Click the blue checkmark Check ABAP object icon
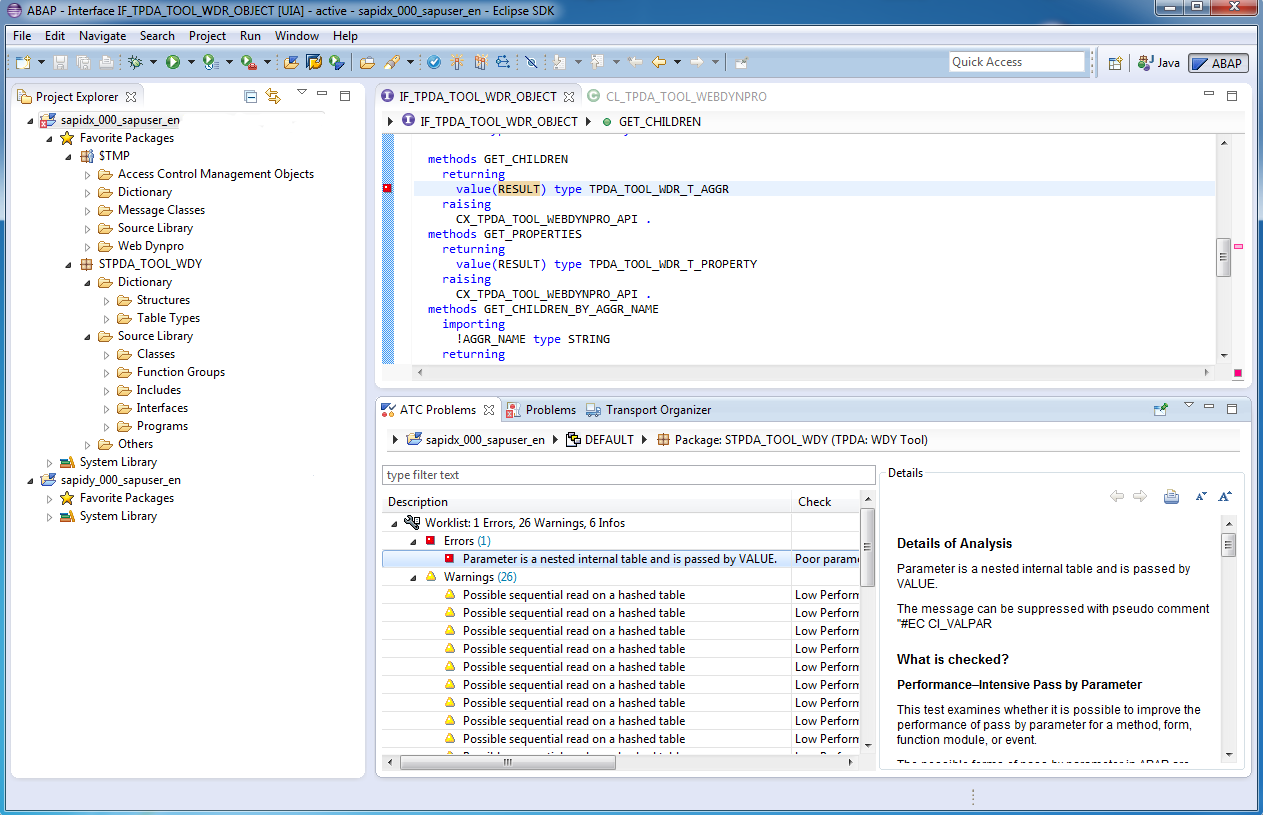The image size is (1263, 815). click(x=434, y=62)
